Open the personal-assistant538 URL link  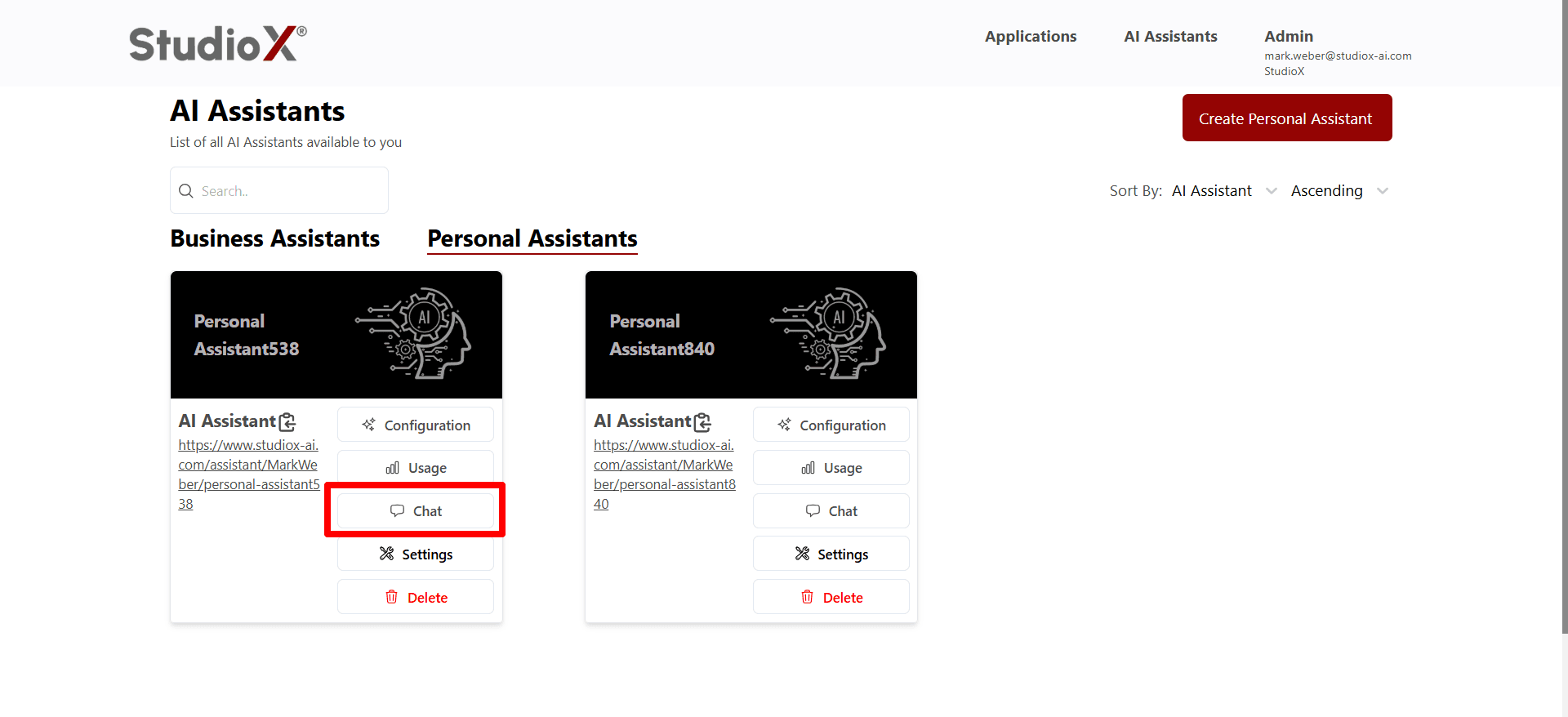coord(247,474)
